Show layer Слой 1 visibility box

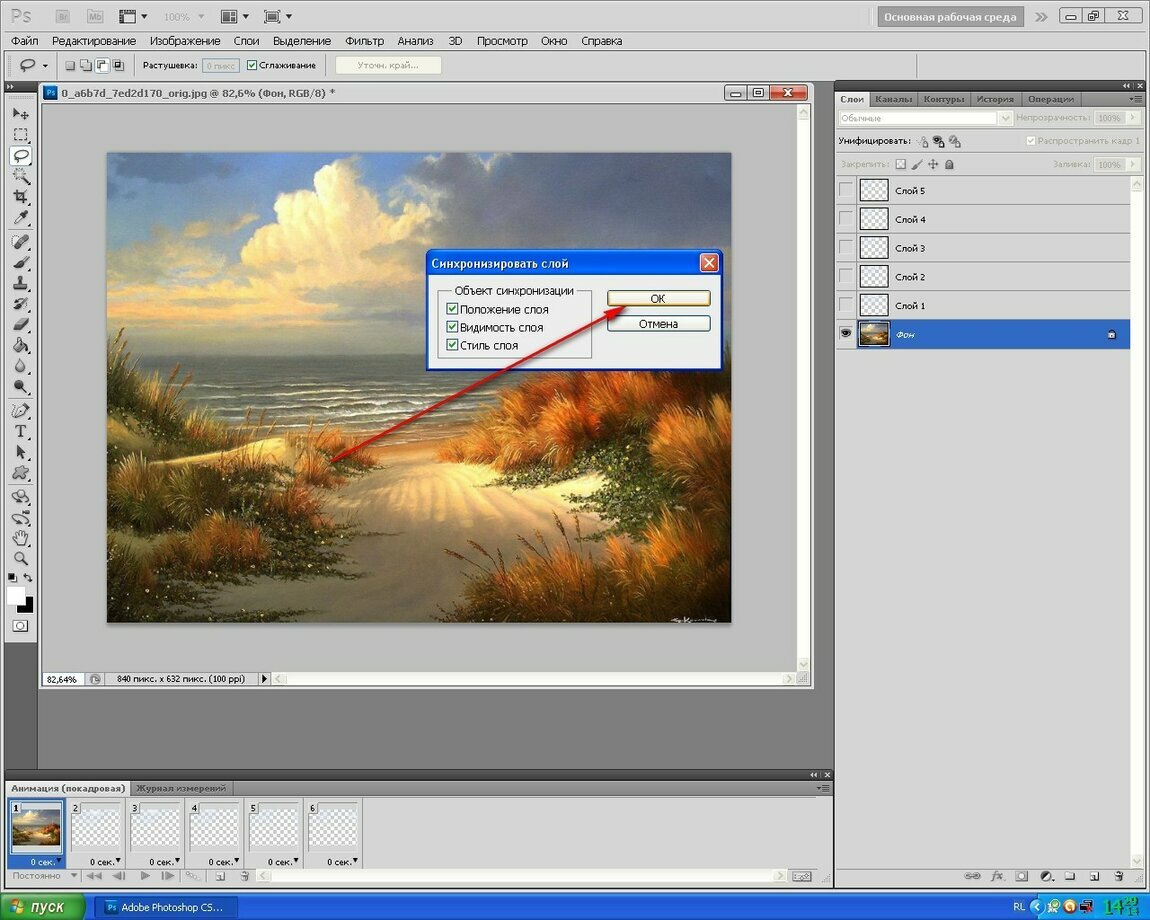click(846, 305)
